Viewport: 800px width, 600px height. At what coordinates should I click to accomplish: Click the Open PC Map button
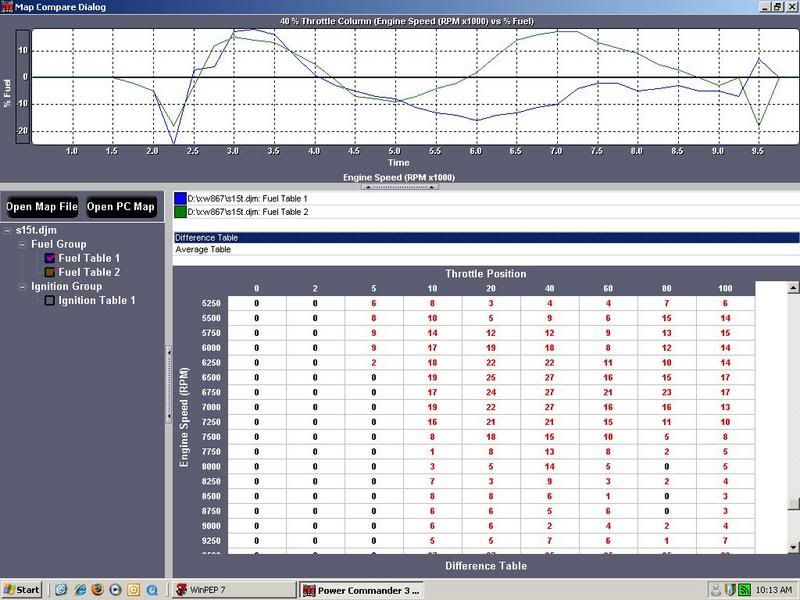pos(120,207)
